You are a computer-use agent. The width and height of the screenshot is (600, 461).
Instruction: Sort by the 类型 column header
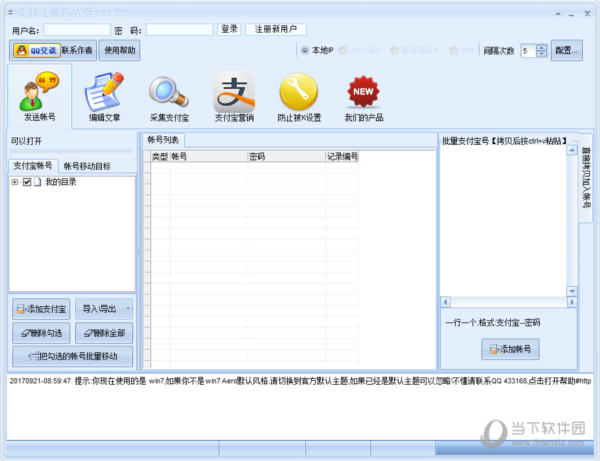tap(160, 156)
